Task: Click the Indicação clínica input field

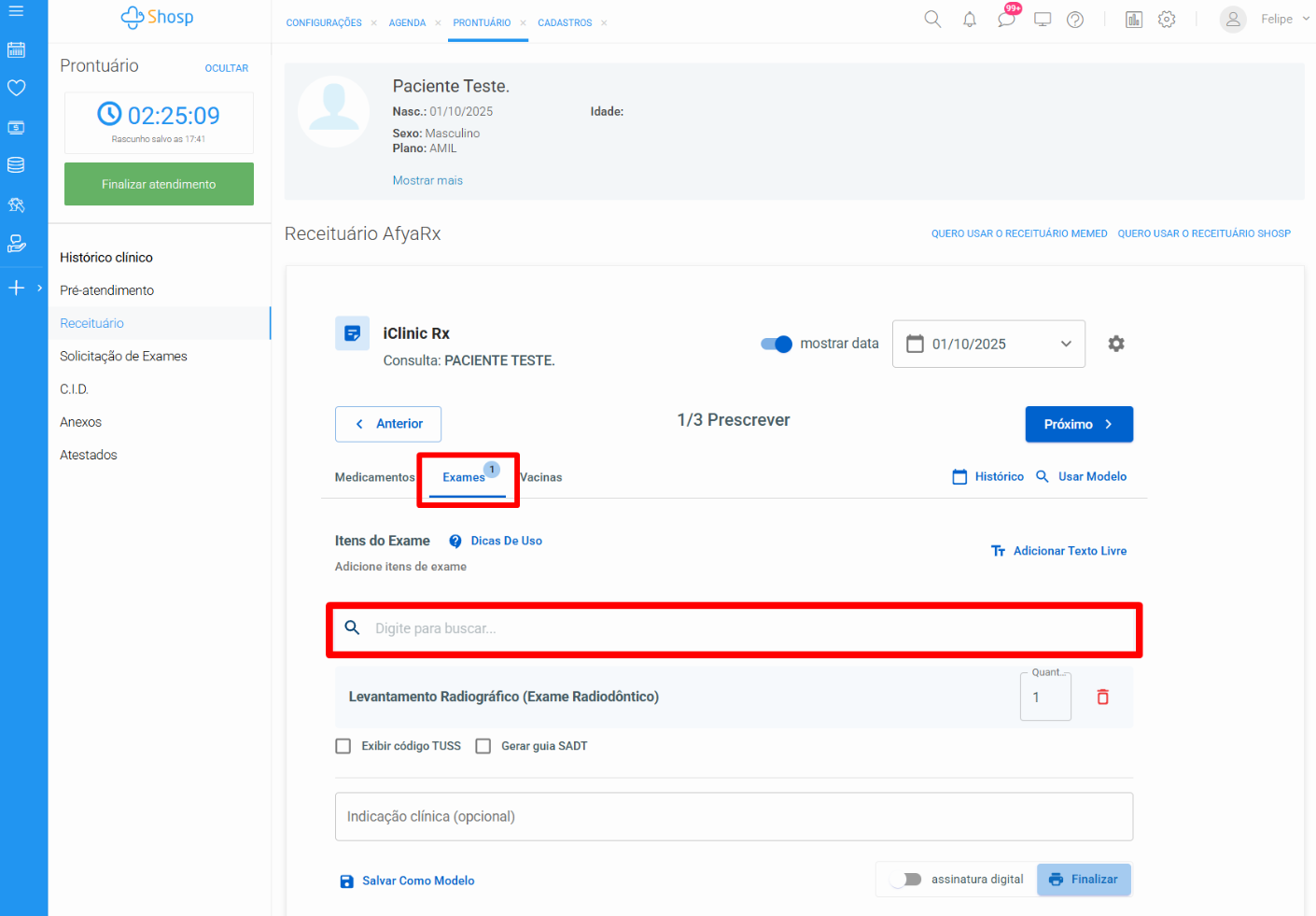Action: coord(734,817)
